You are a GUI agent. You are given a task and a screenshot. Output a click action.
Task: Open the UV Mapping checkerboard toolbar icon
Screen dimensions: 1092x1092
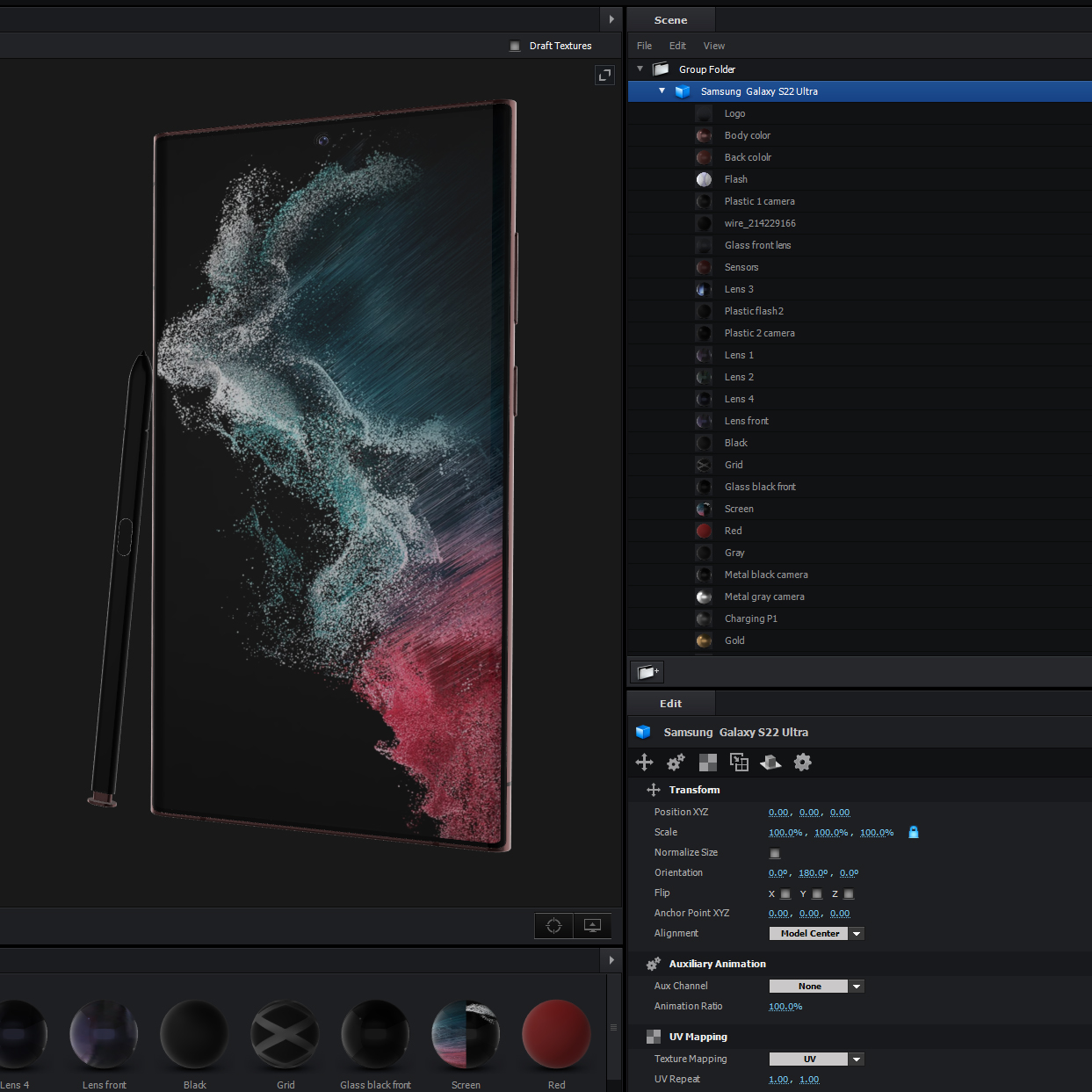(x=707, y=763)
